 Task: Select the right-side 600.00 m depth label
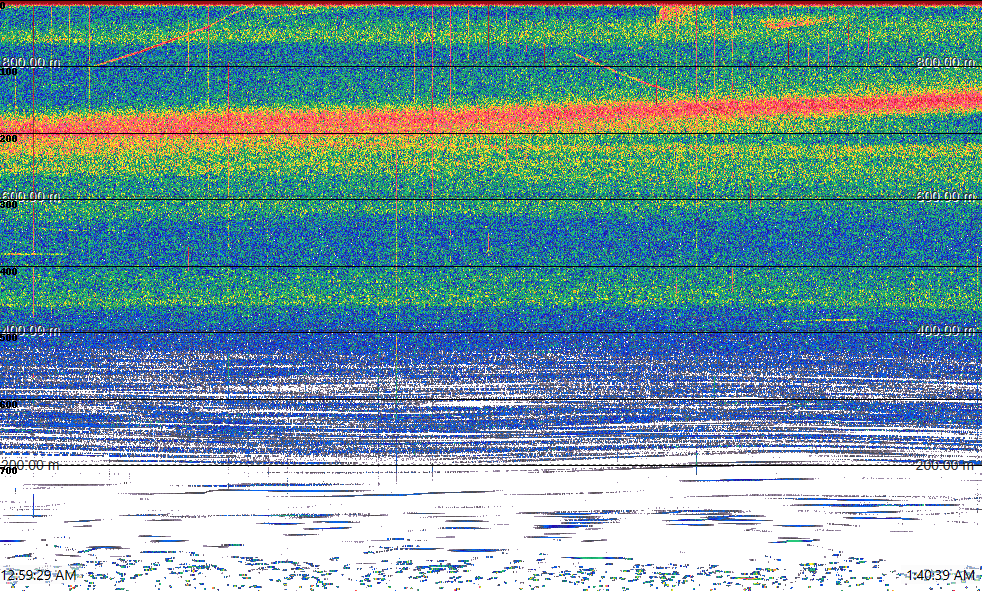tap(946, 196)
